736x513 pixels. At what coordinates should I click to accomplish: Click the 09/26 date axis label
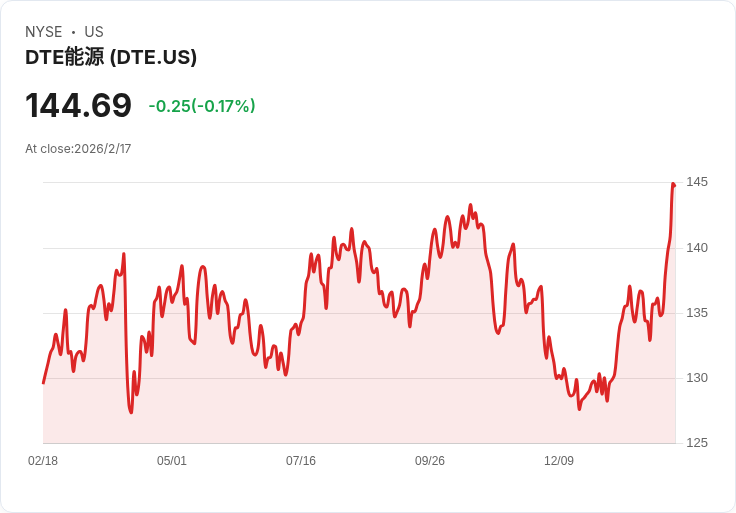(429, 460)
